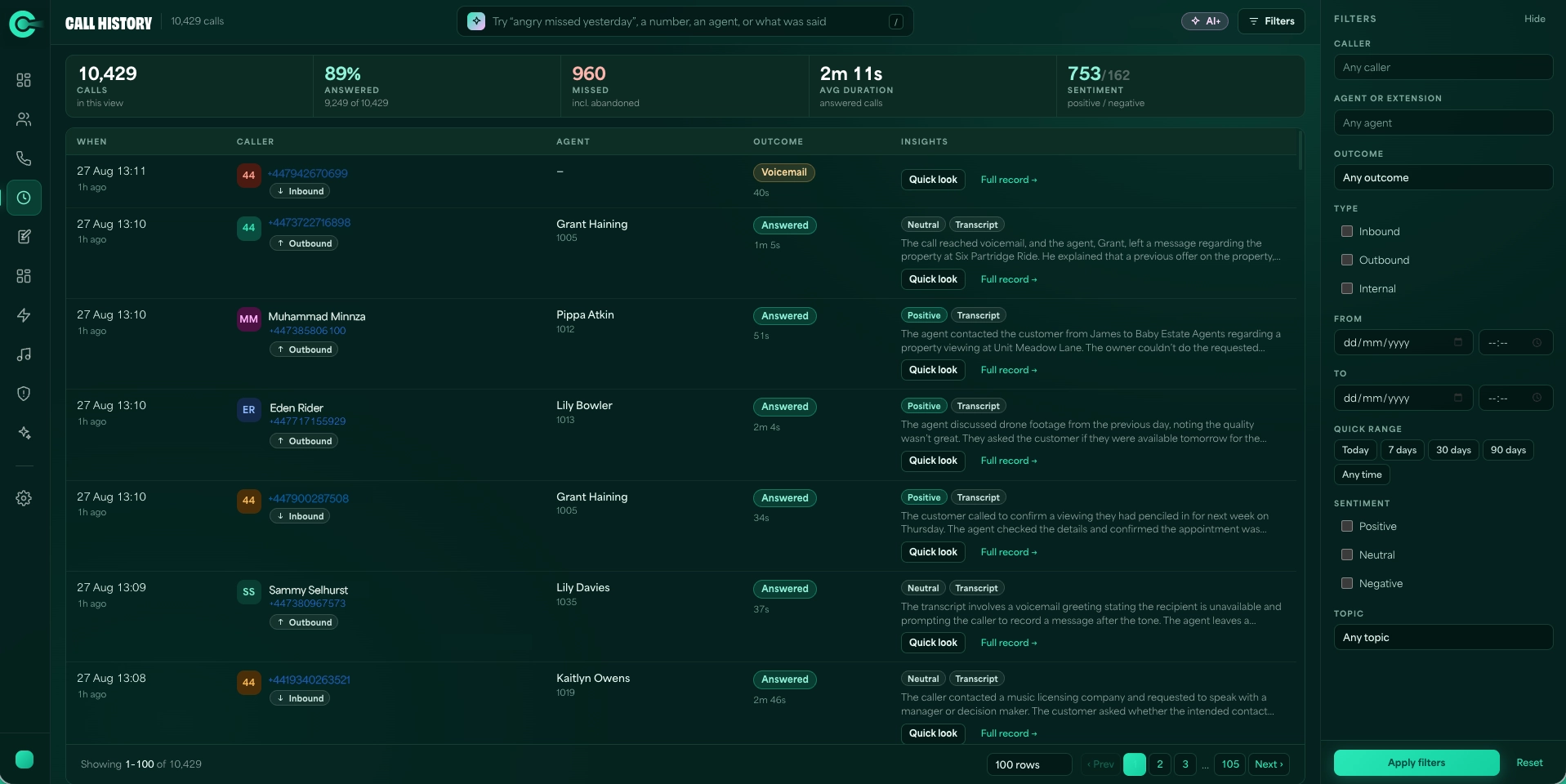Open the contacts people icon in sidebar
This screenshot has height=784, width=1566.
click(24, 119)
